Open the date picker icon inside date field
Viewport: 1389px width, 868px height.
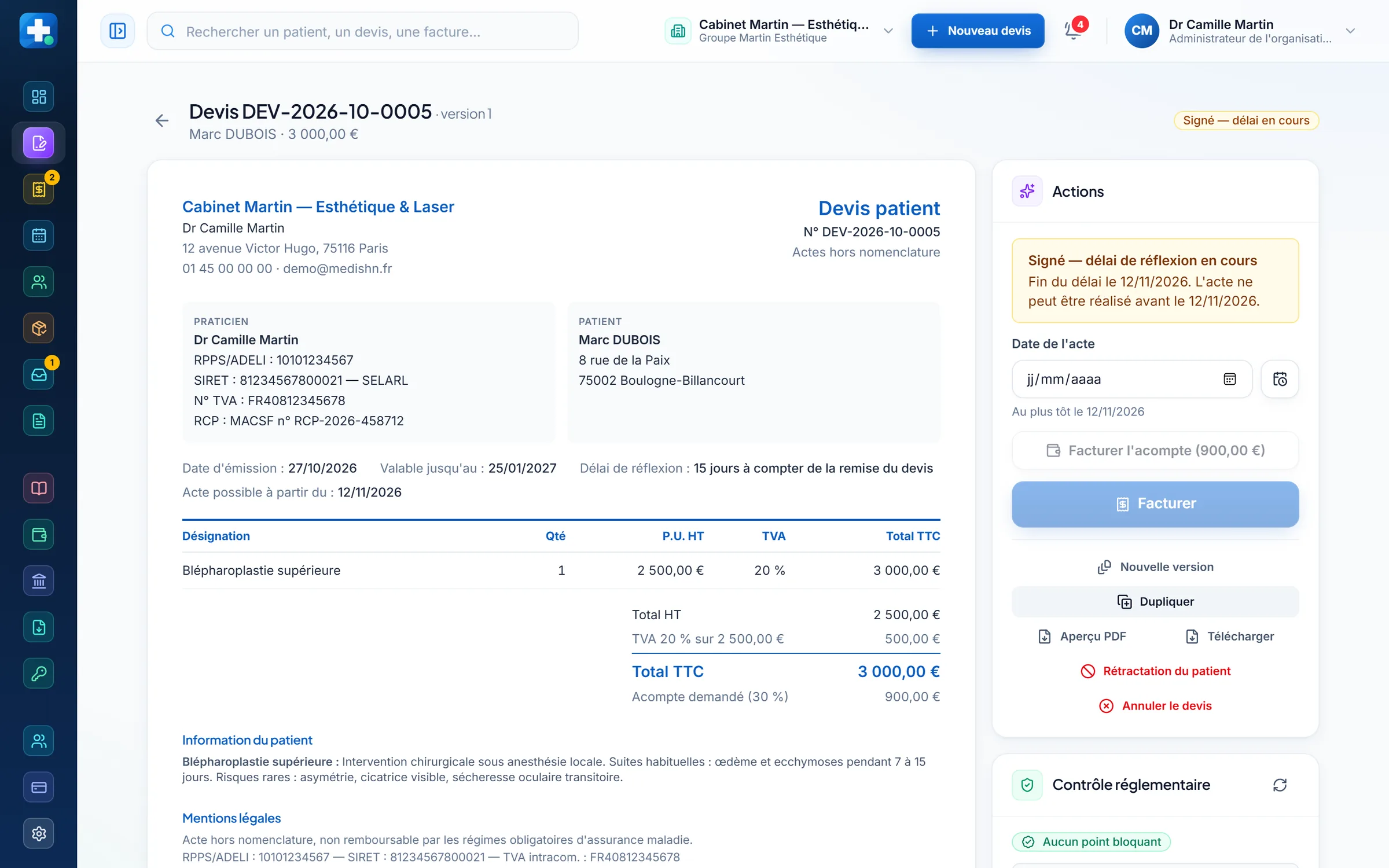point(1230,379)
